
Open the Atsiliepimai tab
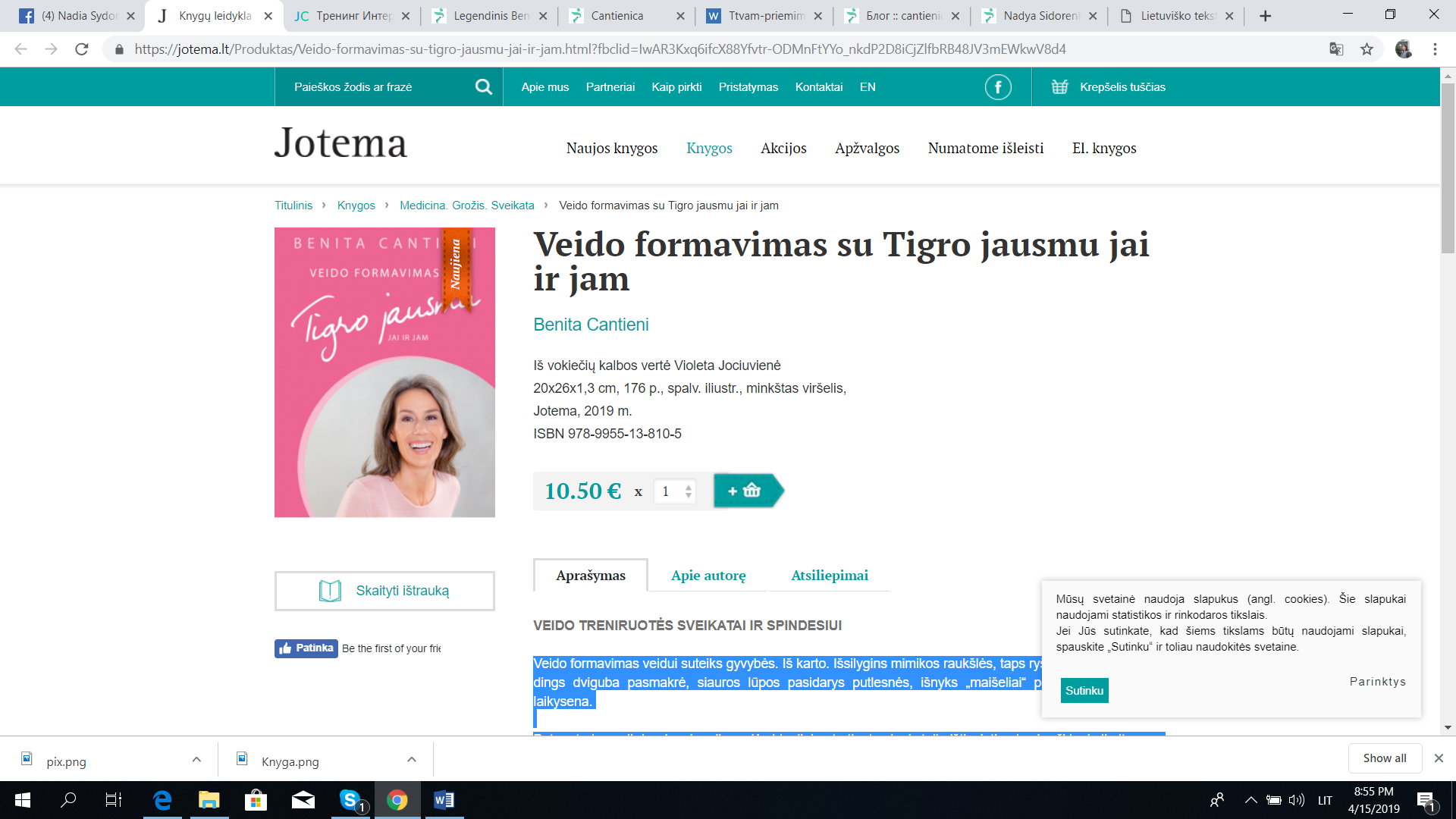(830, 576)
